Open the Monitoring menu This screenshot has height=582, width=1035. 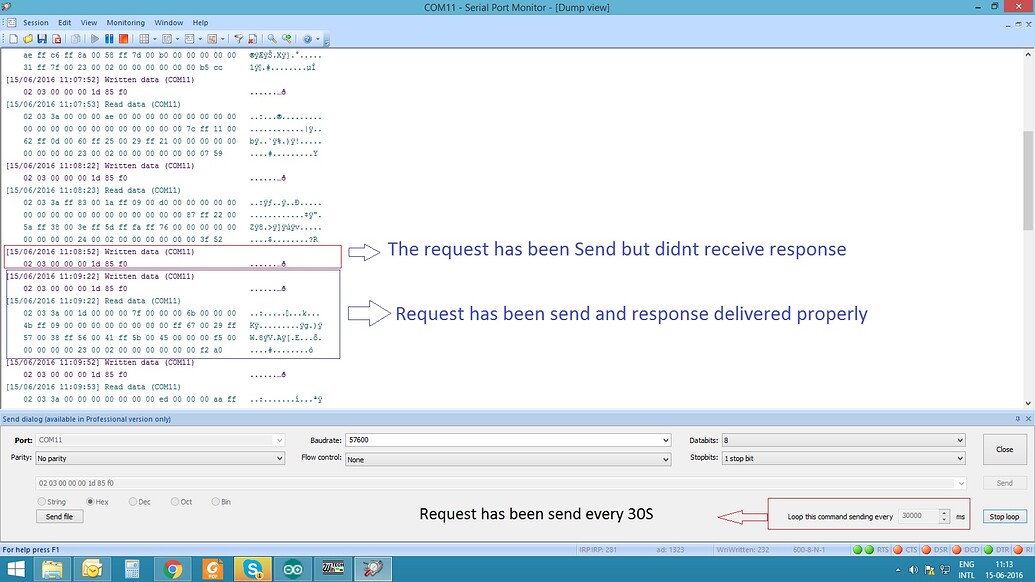pyautogui.click(x=125, y=21)
